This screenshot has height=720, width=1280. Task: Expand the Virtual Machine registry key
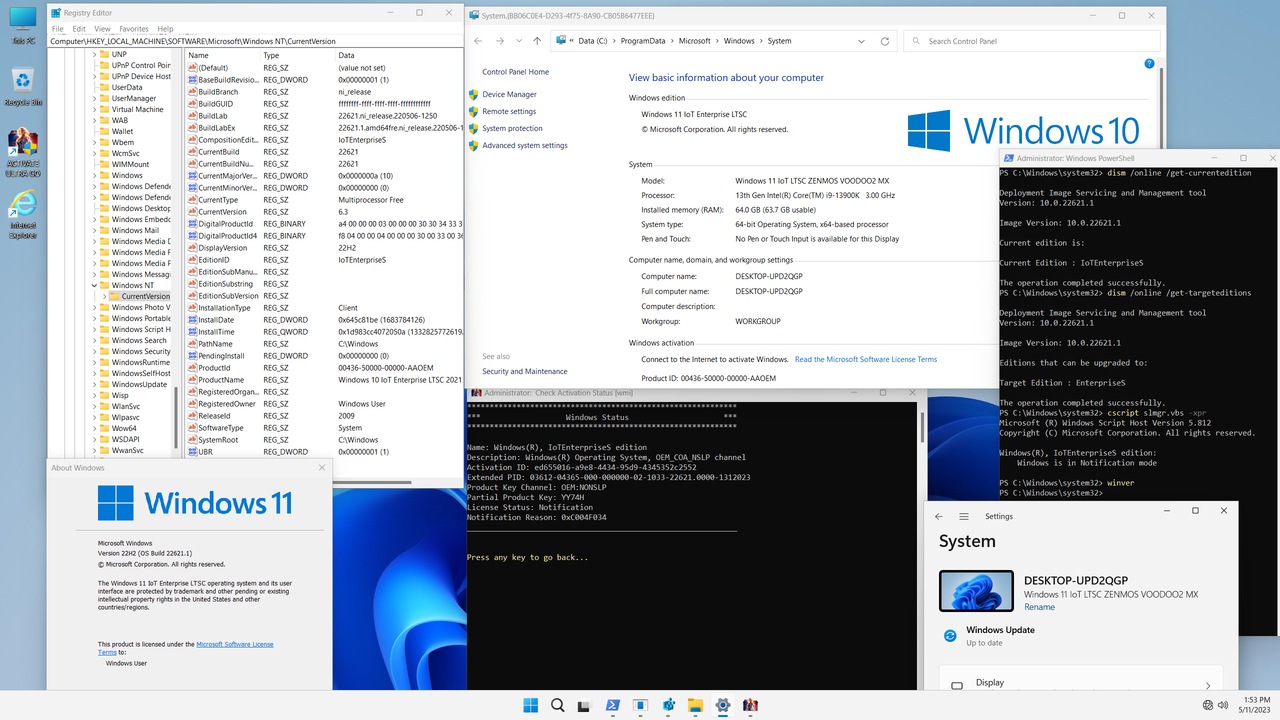click(x=96, y=109)
